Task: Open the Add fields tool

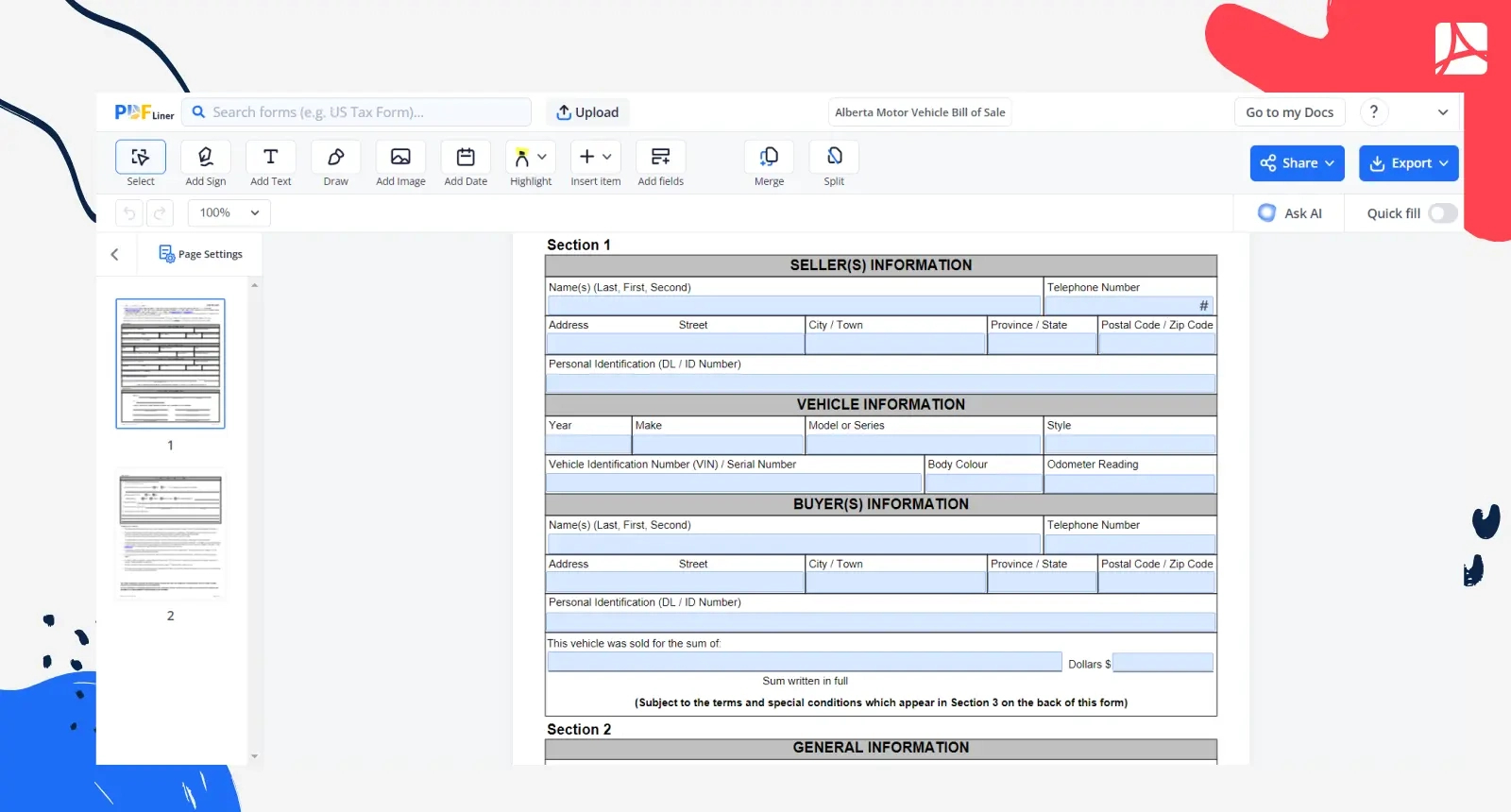Action: pos(660,158)
